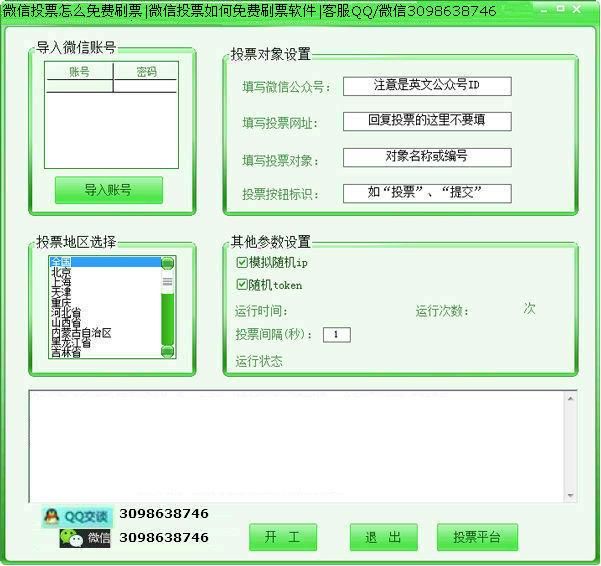
Task: Maximize the window from the title bar
Action: [560, 9]
